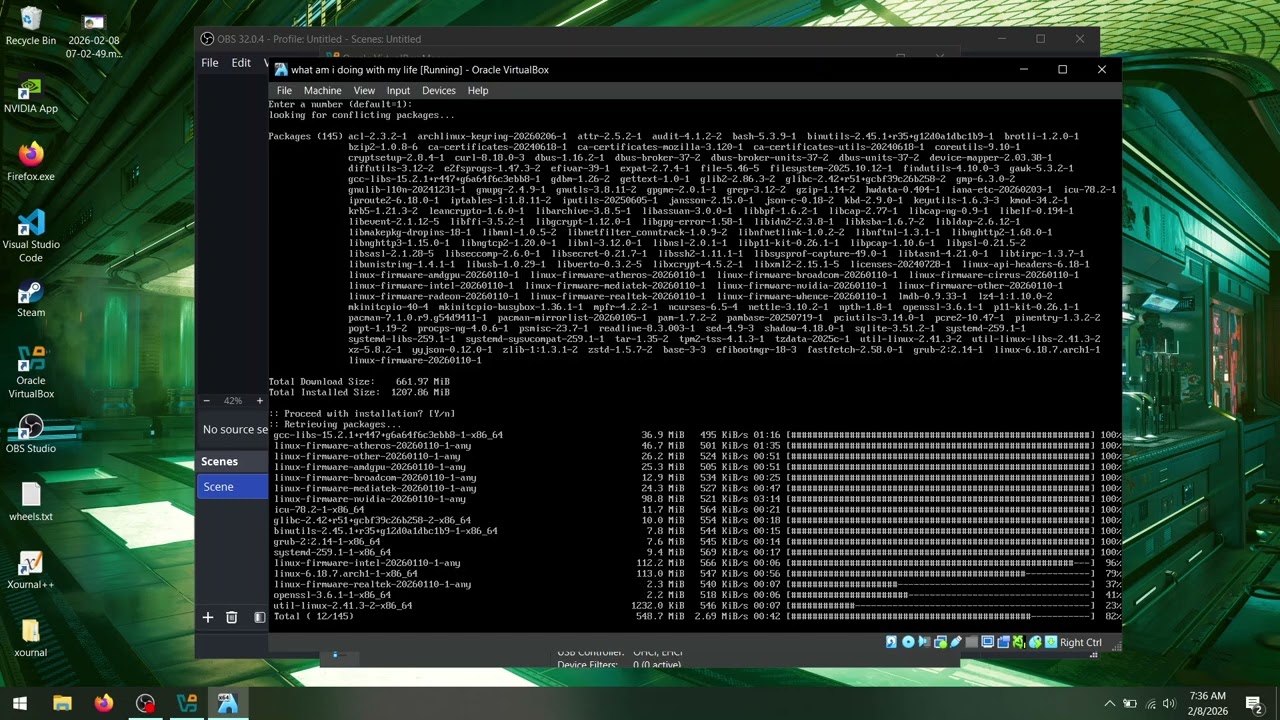The image size is (1280, 720).
Task: Open VirtualBox Devices menu
Action: [x=438, y=91]
